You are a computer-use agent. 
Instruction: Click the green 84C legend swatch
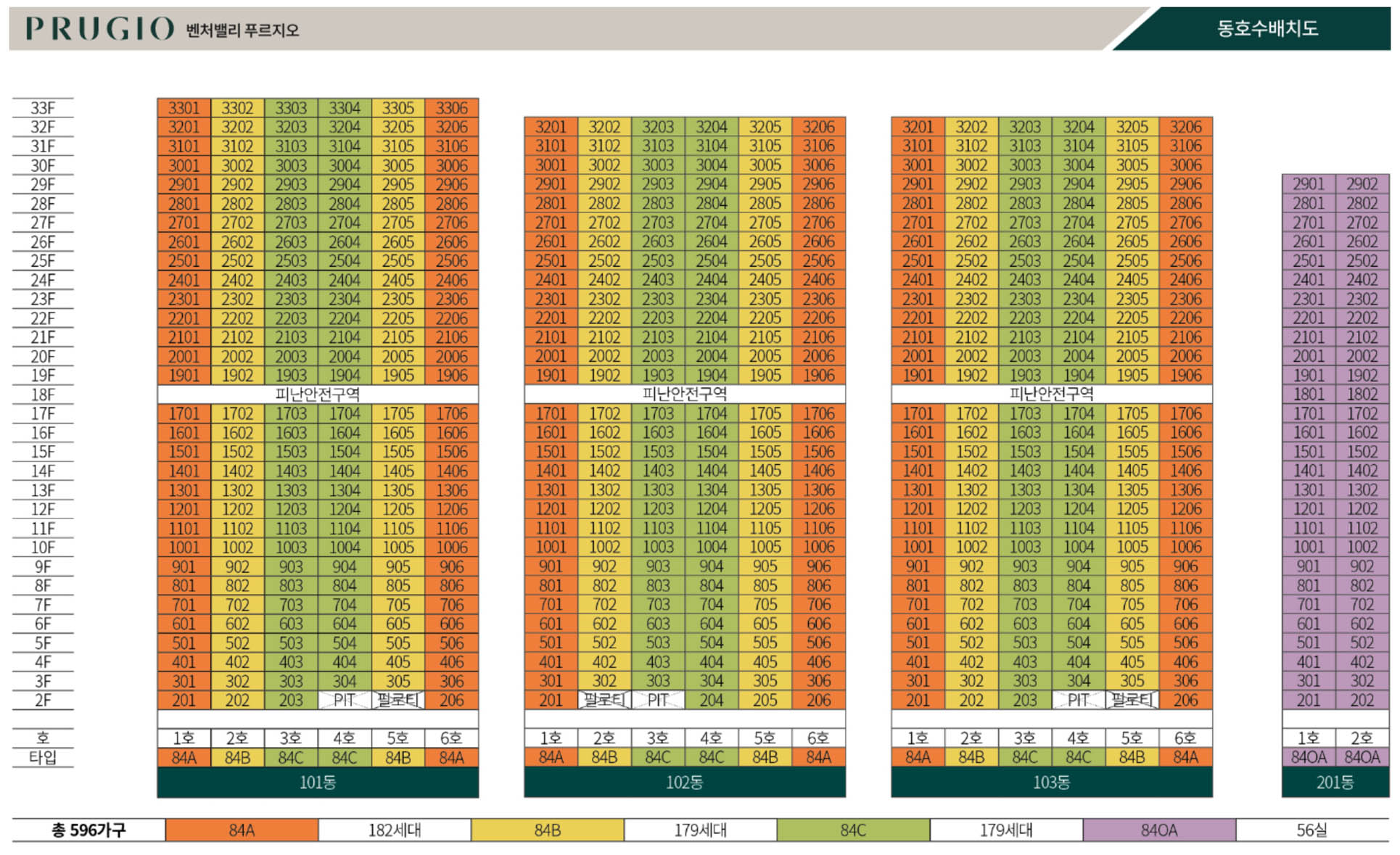click(x=853, y=830)
